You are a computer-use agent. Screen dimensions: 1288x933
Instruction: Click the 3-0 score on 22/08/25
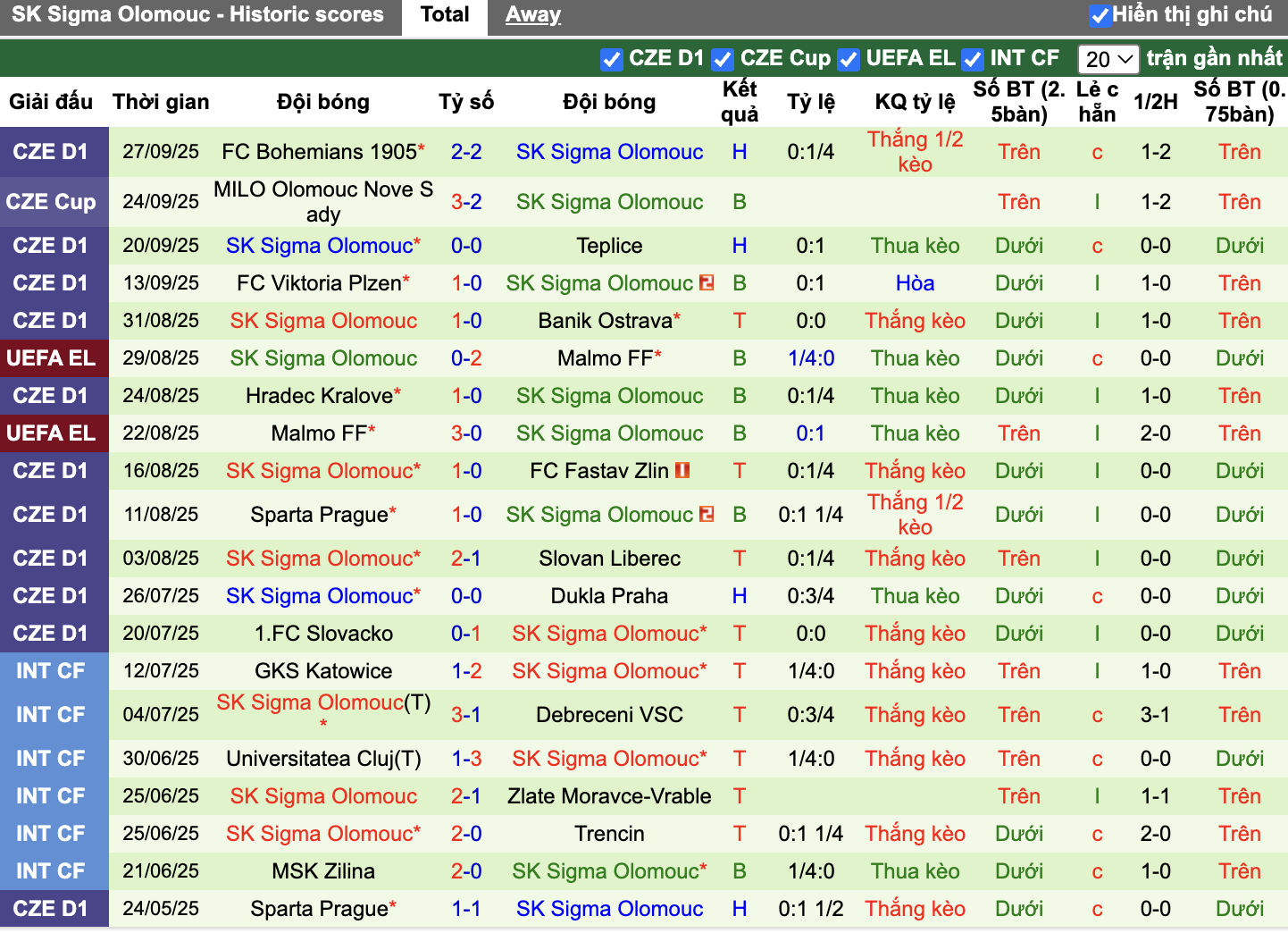[466, 433]
